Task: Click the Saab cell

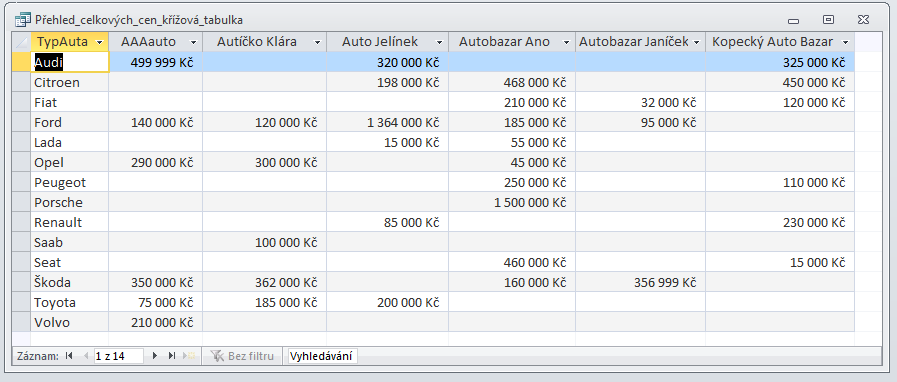Action: pyautogui.click(x=70, y=242)
